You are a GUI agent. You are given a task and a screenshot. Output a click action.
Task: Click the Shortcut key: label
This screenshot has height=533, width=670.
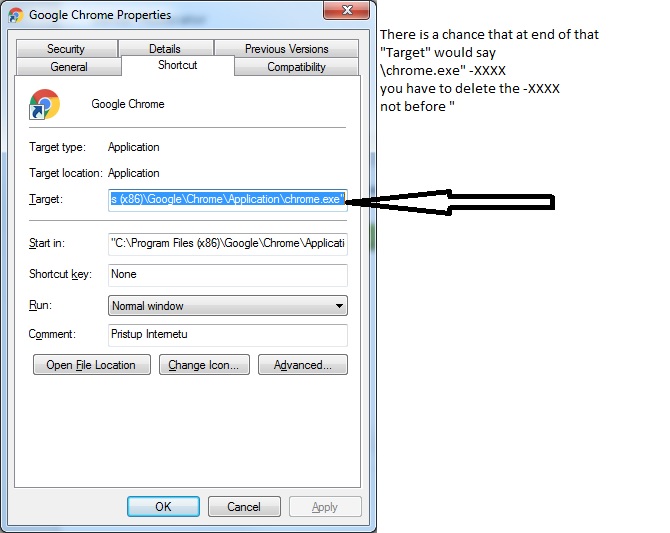(60, 274)
